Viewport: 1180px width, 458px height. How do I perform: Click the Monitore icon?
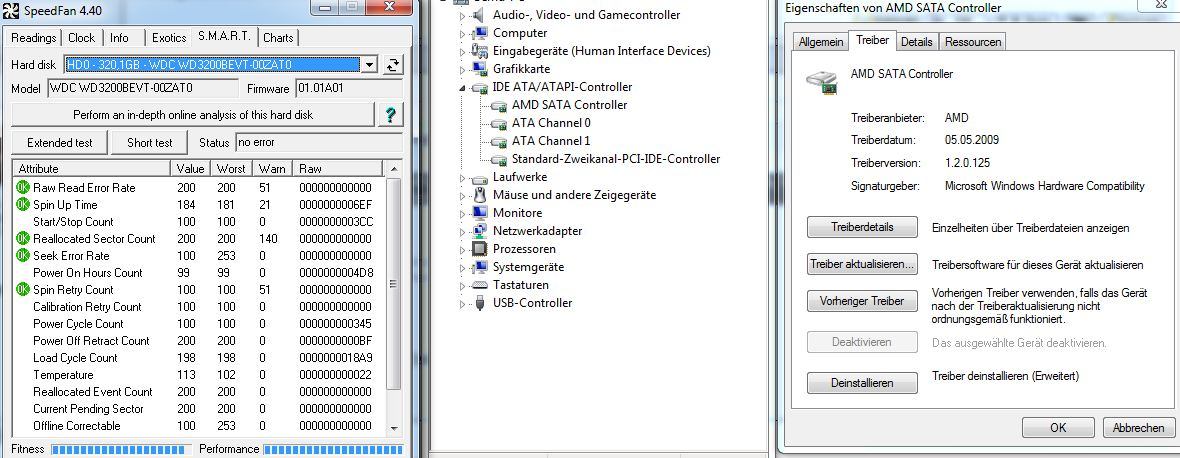(x=479, y=213)
